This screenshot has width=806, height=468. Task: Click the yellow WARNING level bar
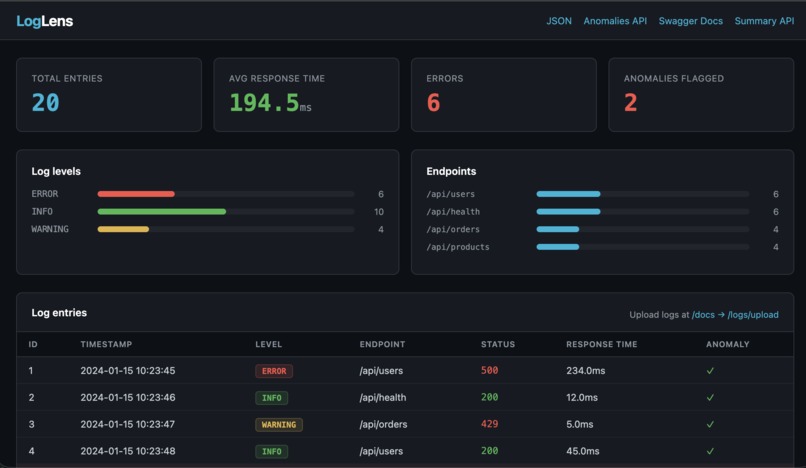tap(123, 229)
